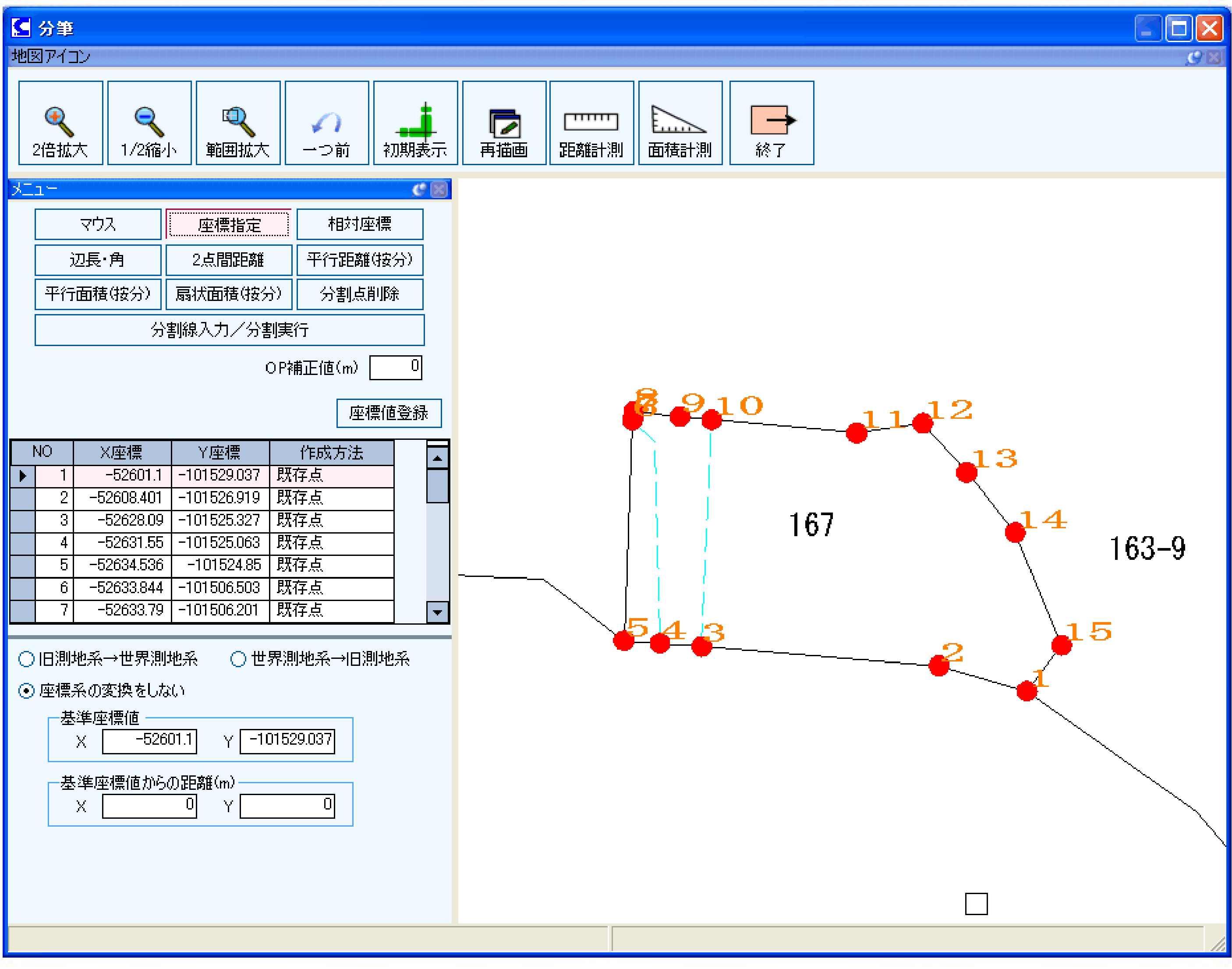Select red survey point 14 on map

click(x=1015, y=532)
